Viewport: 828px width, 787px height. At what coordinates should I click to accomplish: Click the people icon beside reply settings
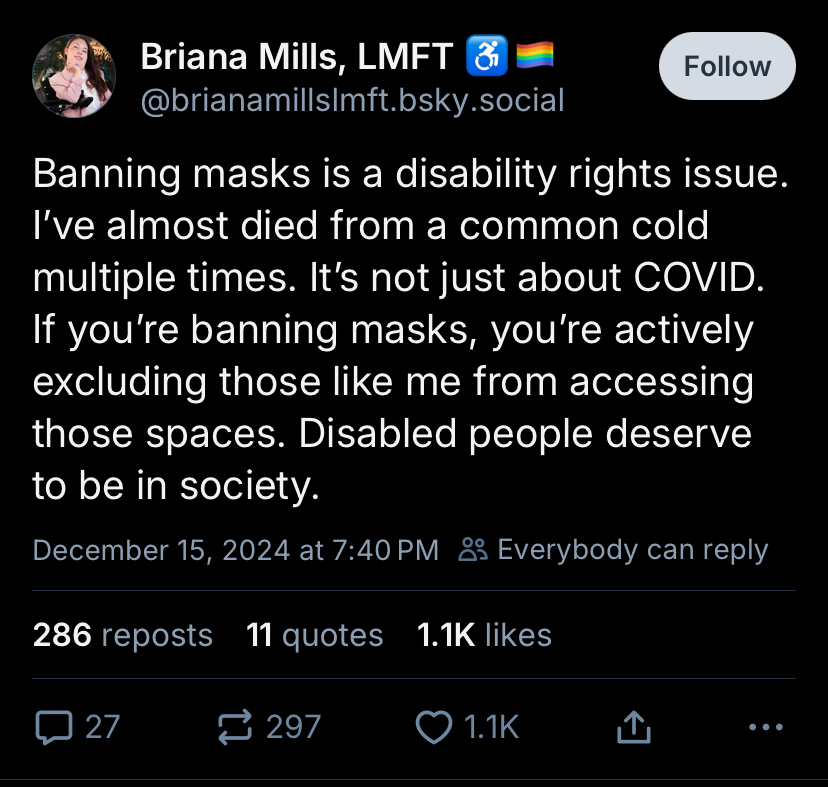[x=472, y=550]
